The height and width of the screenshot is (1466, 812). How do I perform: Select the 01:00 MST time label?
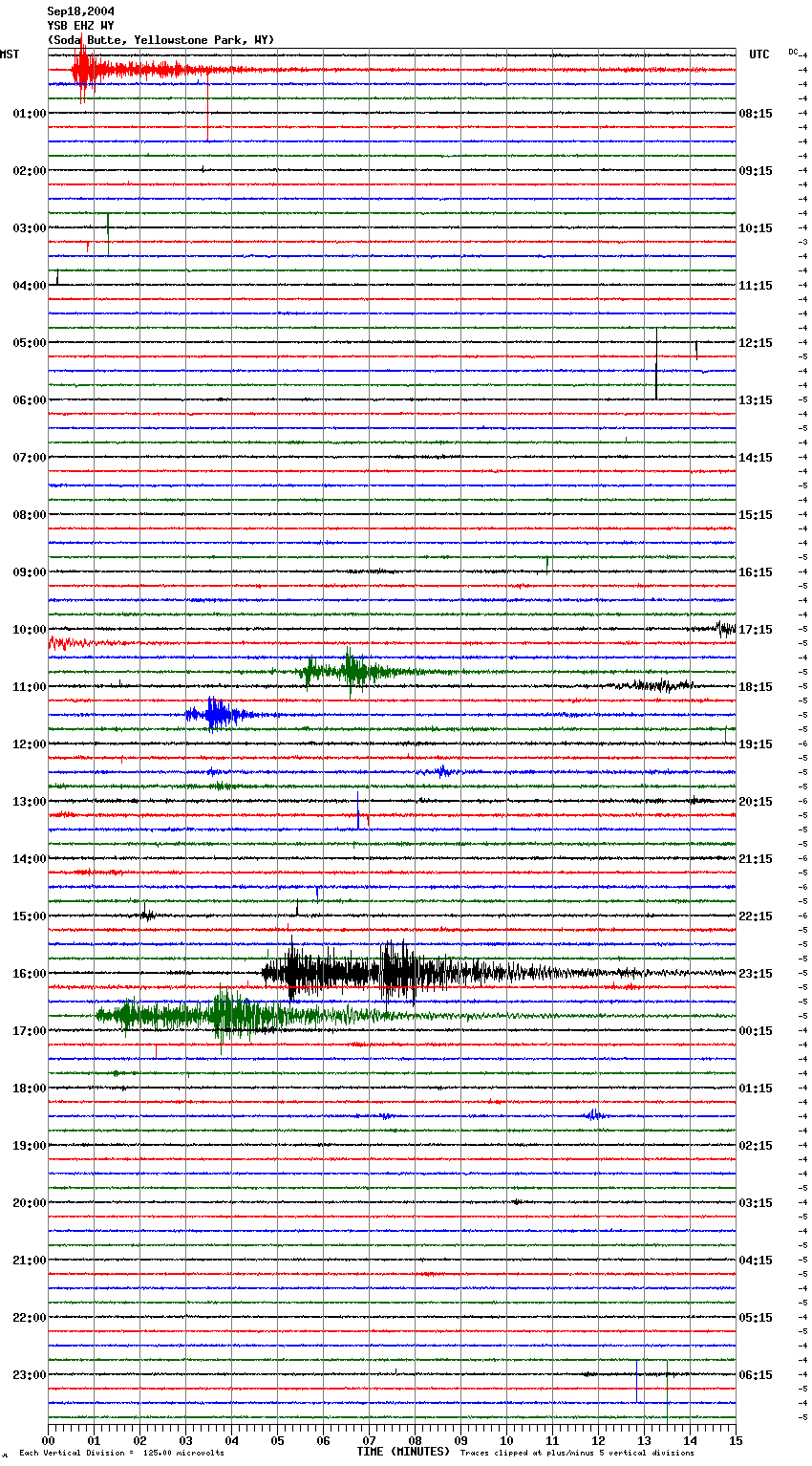point(30,114)
